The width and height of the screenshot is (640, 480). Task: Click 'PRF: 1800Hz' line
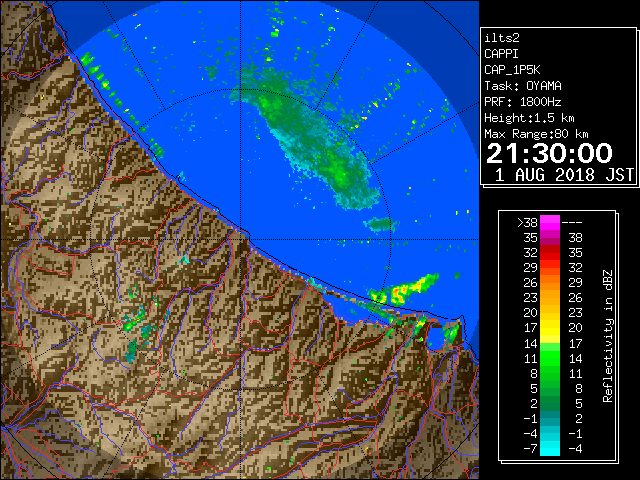(523, 102)
